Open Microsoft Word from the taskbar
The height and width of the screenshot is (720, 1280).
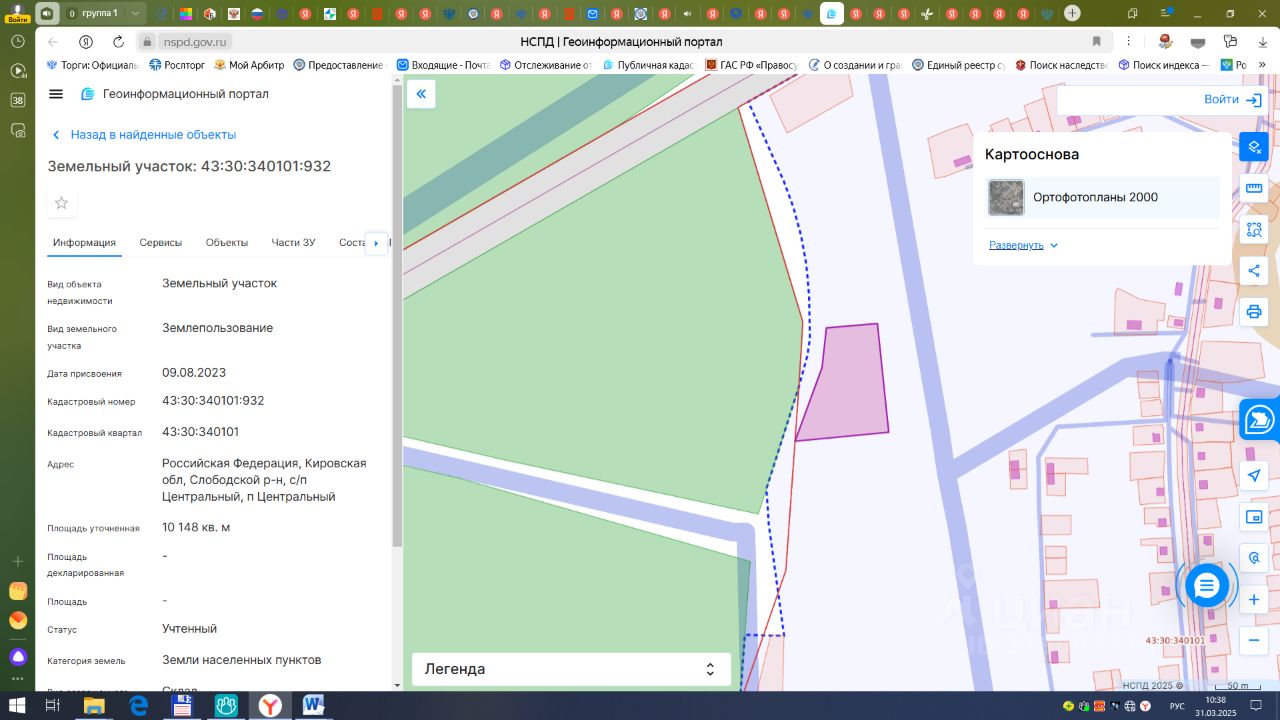(x=314, y=706)
